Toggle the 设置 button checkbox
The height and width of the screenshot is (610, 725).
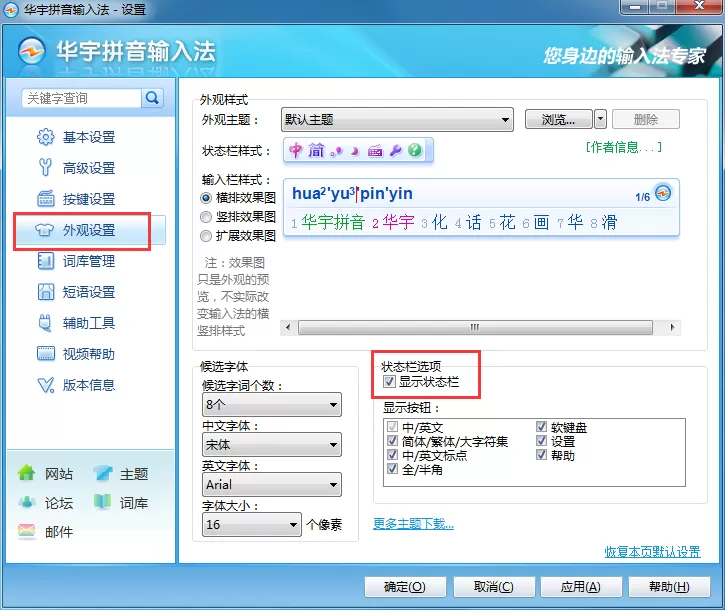[541, 441]
